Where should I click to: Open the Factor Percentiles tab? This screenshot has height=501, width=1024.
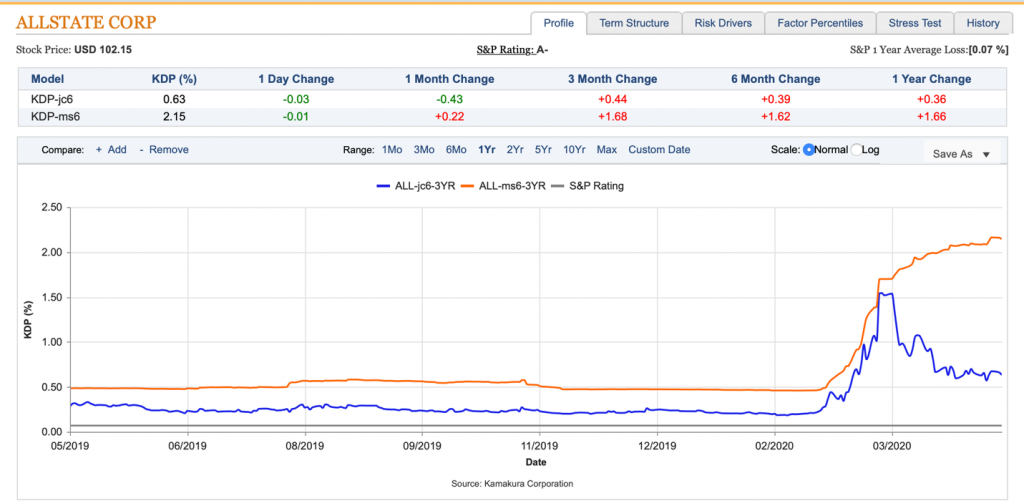820,23
